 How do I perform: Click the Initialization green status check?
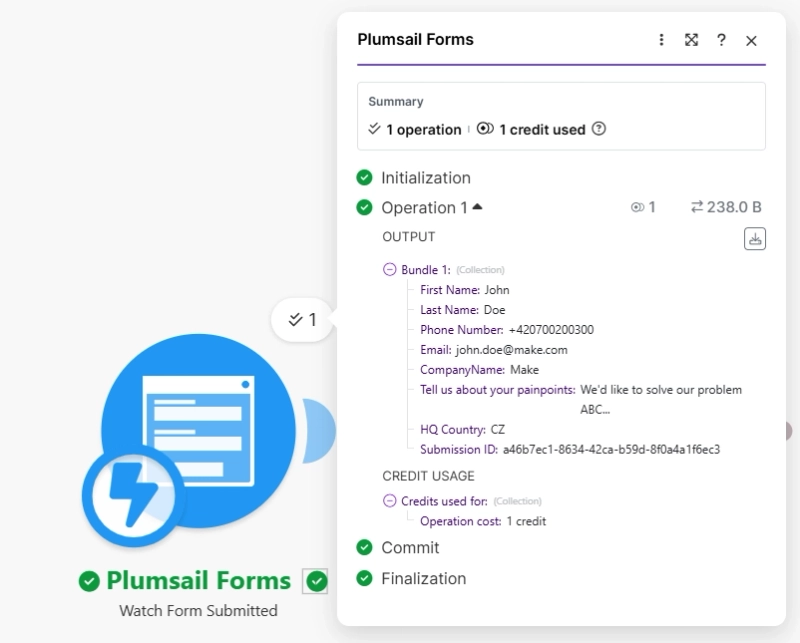tap(365, 178)
